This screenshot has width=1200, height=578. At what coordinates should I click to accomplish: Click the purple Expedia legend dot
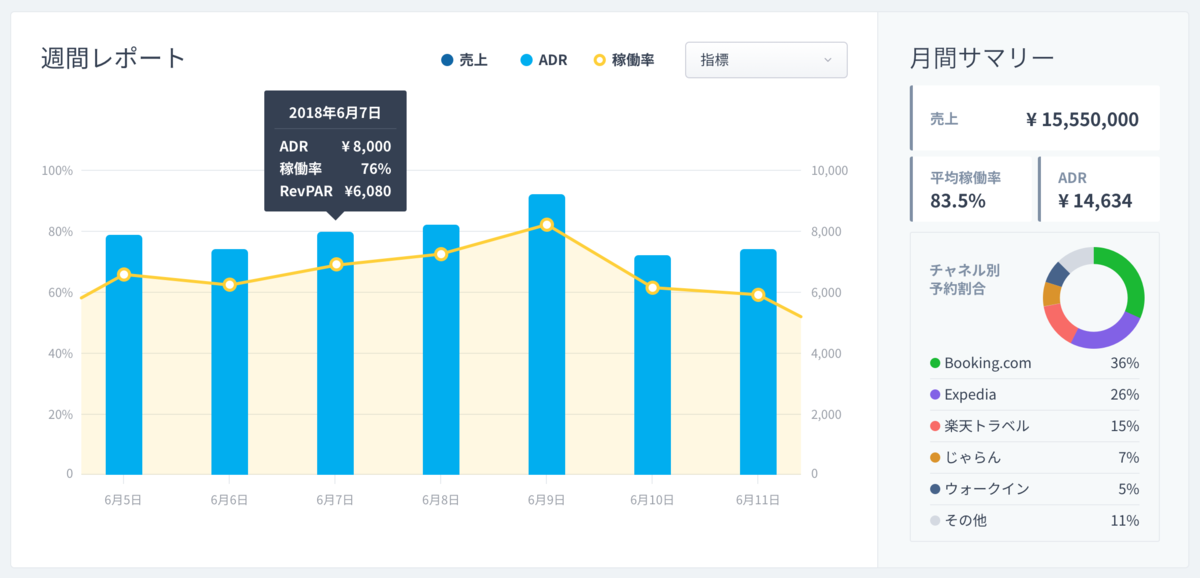coord(935,395)
